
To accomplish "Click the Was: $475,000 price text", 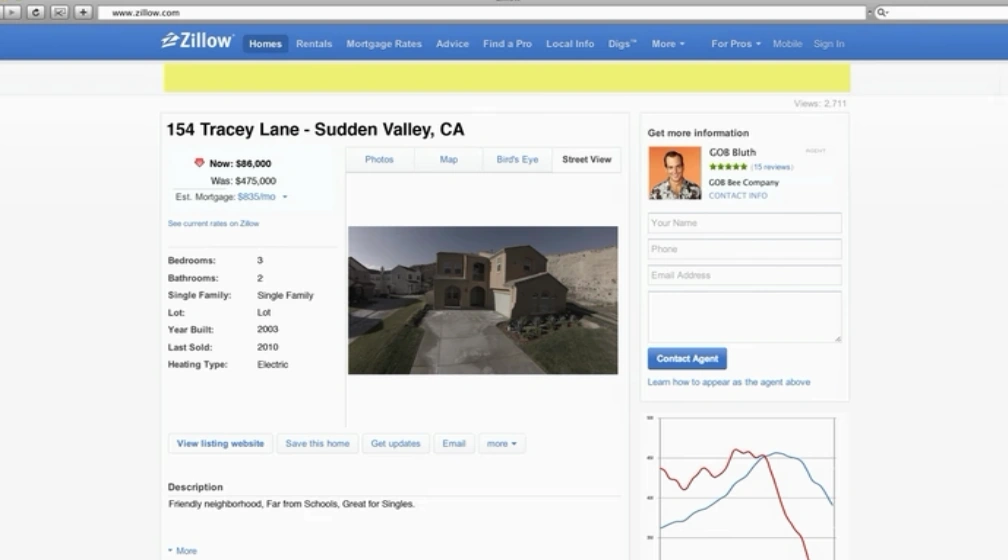I will pos(243,181).
